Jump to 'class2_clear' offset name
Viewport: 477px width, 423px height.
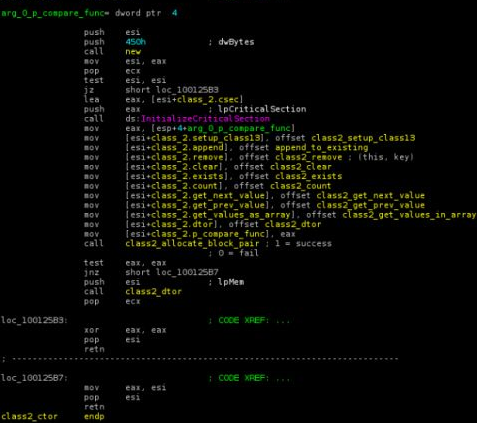(x=301, y=167)
